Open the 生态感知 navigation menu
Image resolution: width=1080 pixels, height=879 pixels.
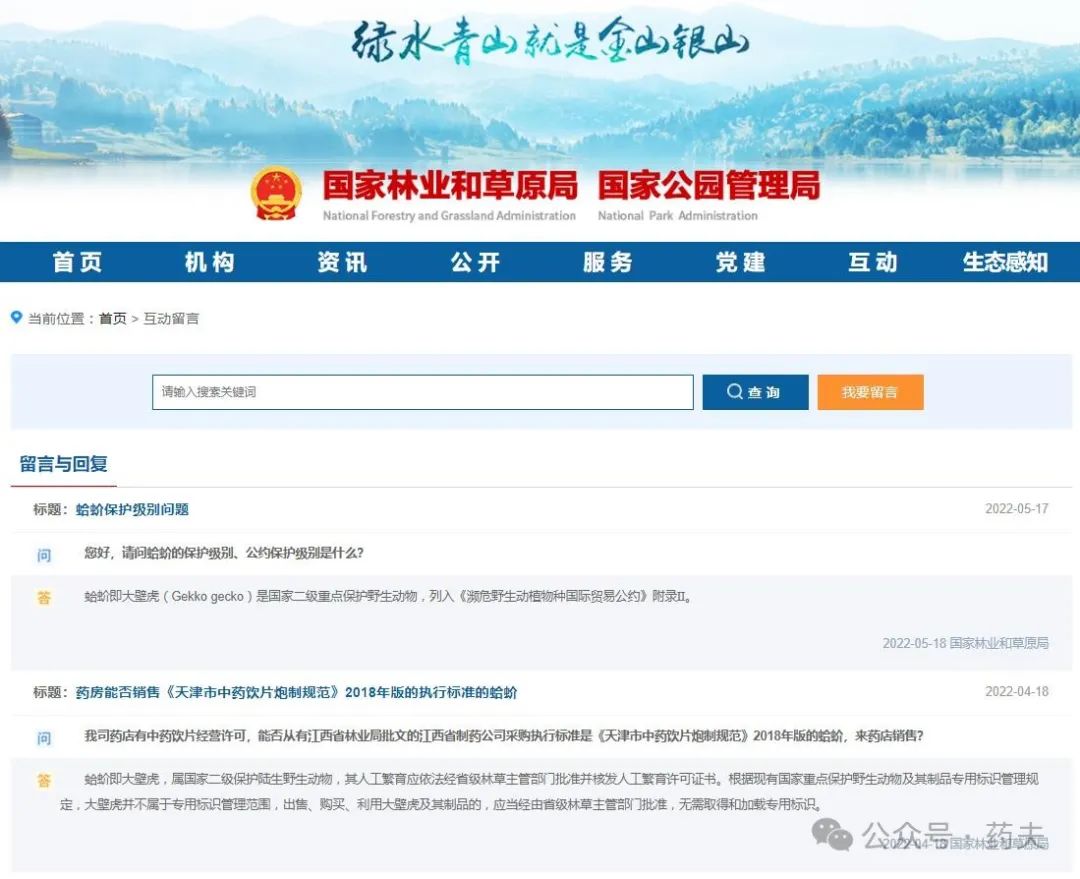[1004, 262]
